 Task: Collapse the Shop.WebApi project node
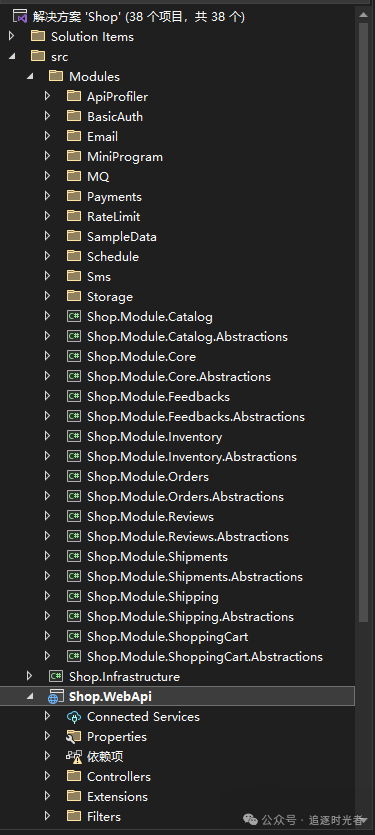(x=30, y=697)
